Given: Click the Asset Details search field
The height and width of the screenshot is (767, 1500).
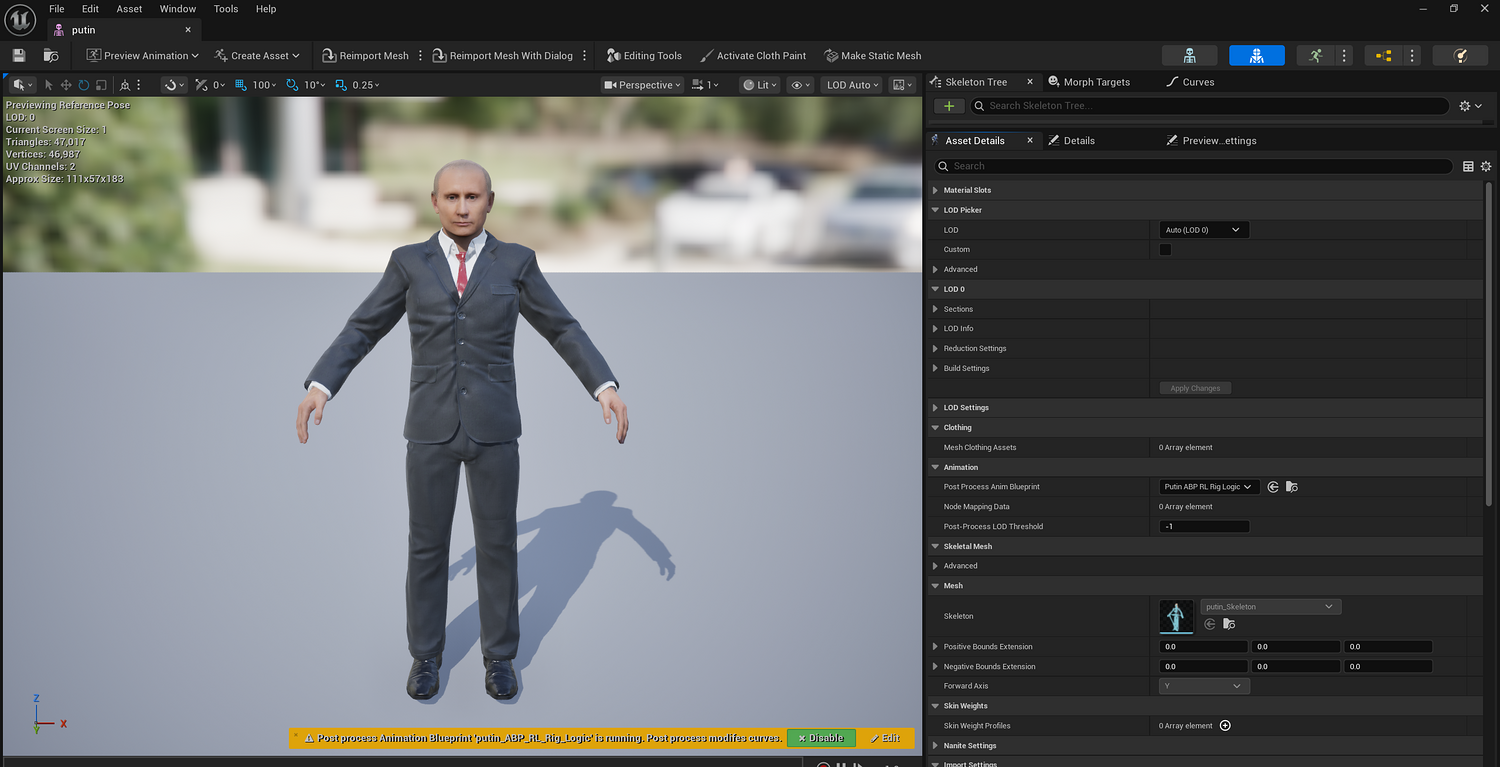Looking at the screenshot, I should click(x=1193, y=166).
